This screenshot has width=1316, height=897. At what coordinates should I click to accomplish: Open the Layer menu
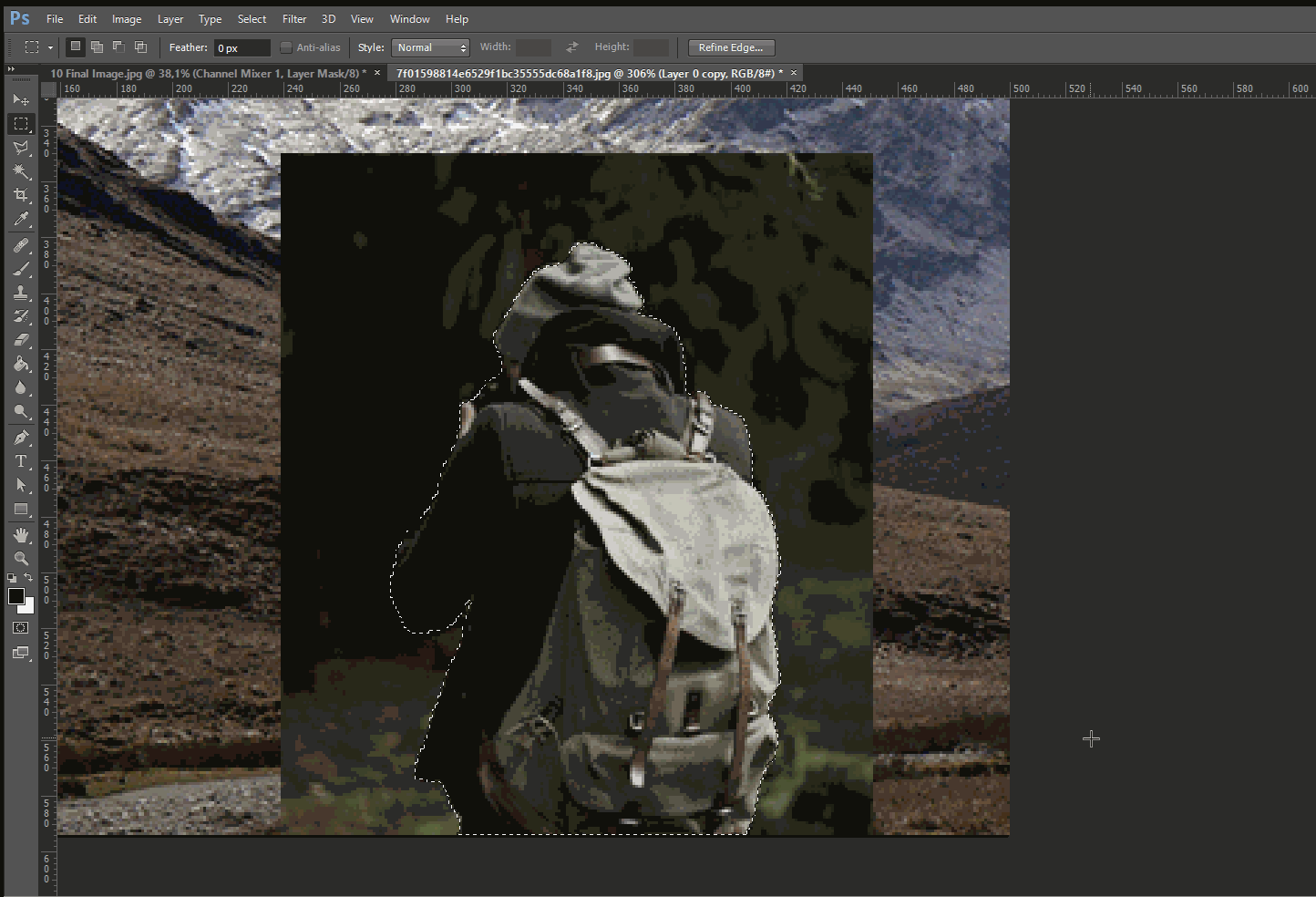170,18
